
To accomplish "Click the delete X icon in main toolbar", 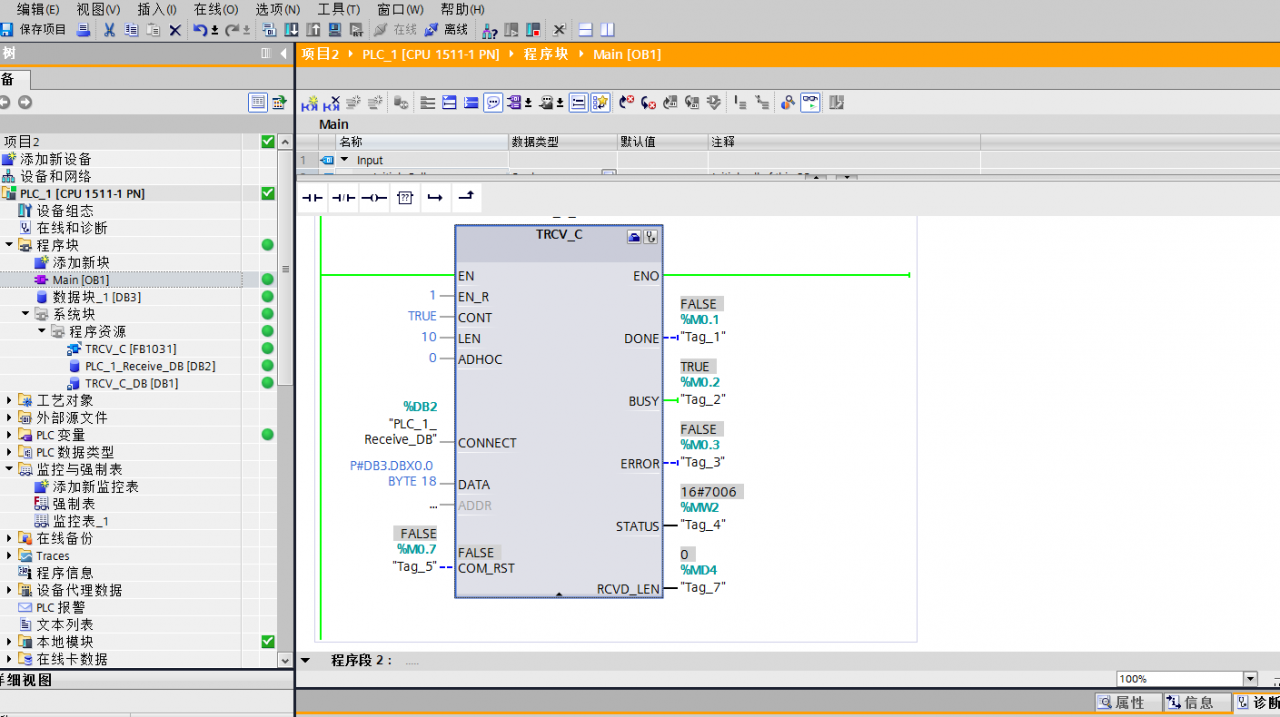I will click(x=175, y=30).
